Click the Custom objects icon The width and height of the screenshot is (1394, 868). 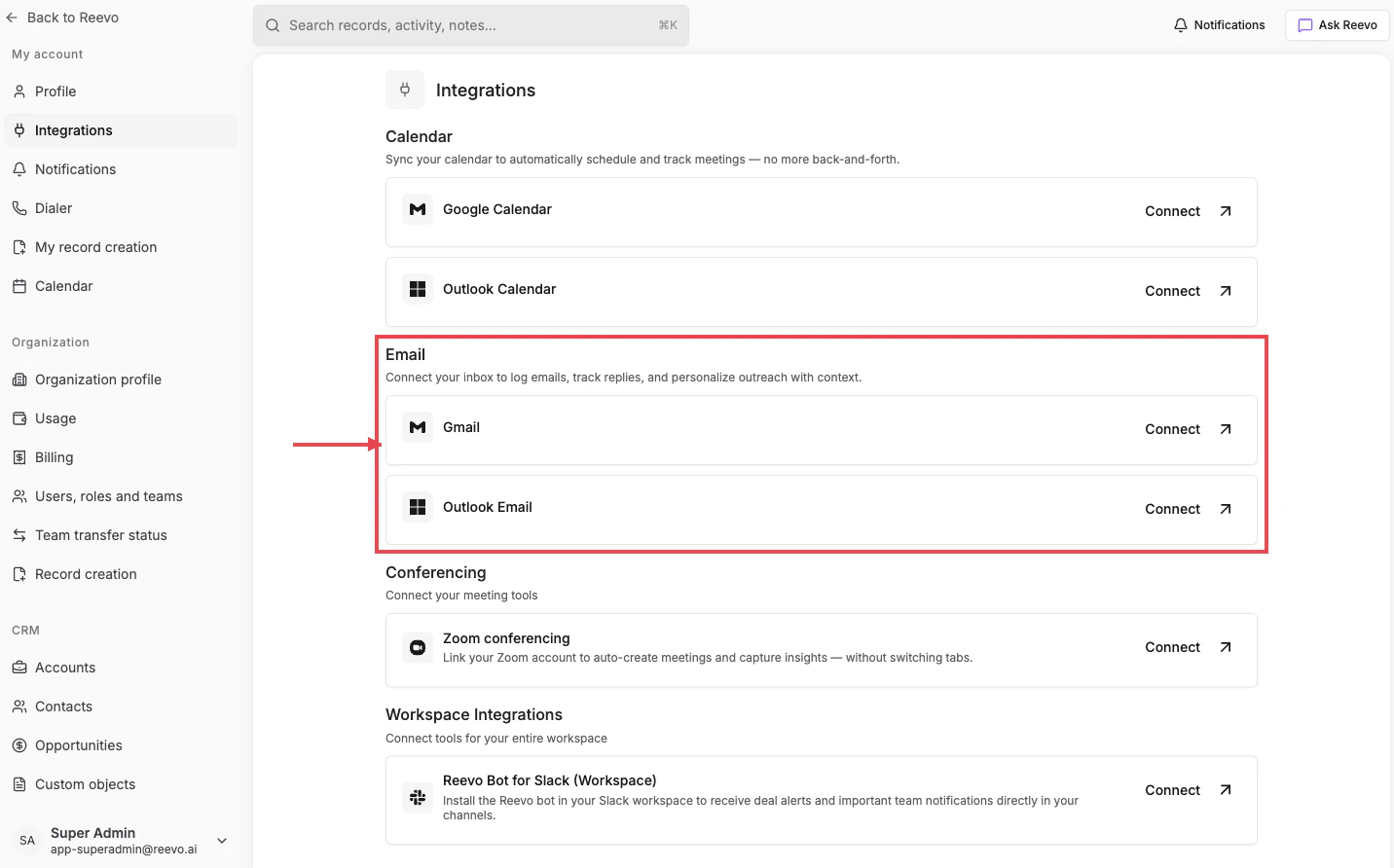19,784
